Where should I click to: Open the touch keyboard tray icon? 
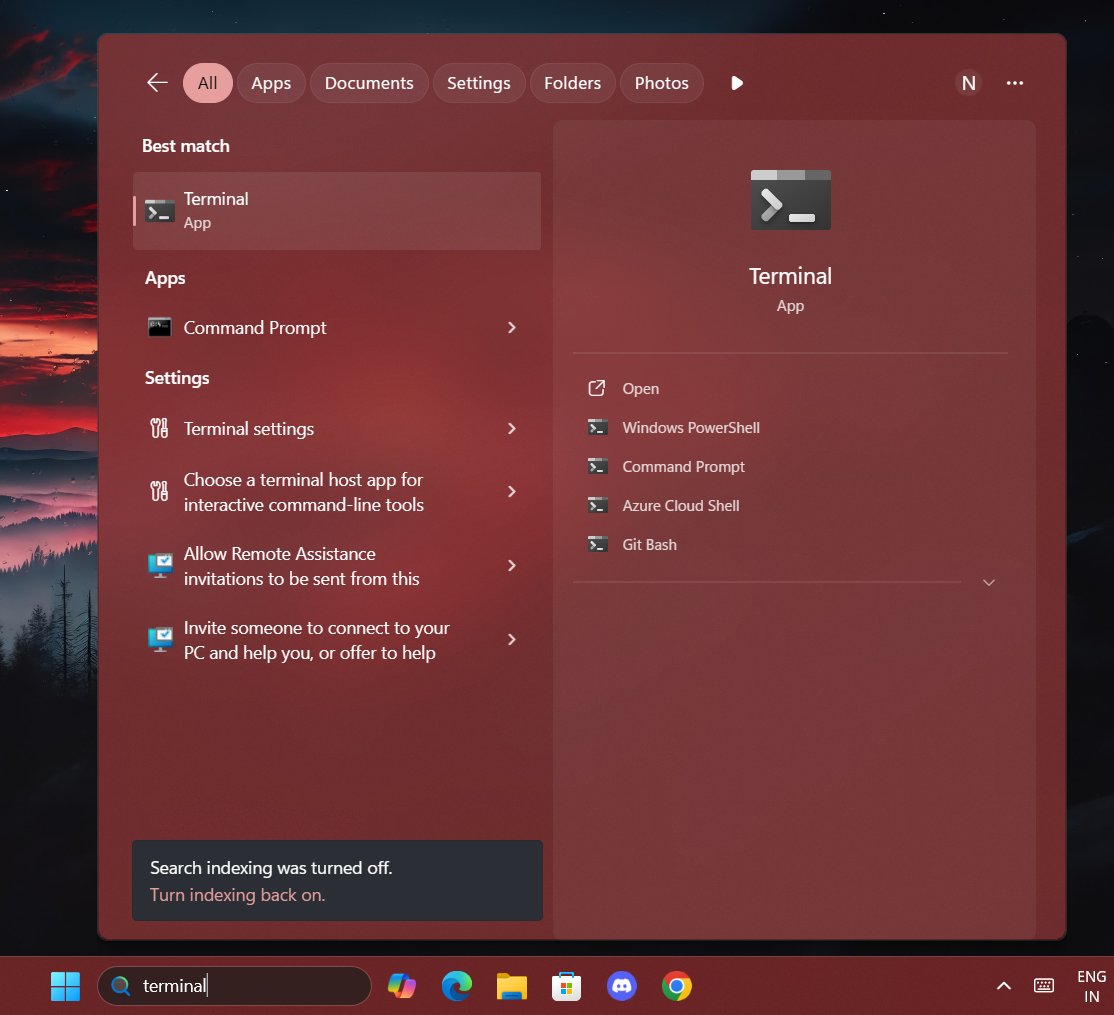pyautogui.click(x=1044, y=985)
